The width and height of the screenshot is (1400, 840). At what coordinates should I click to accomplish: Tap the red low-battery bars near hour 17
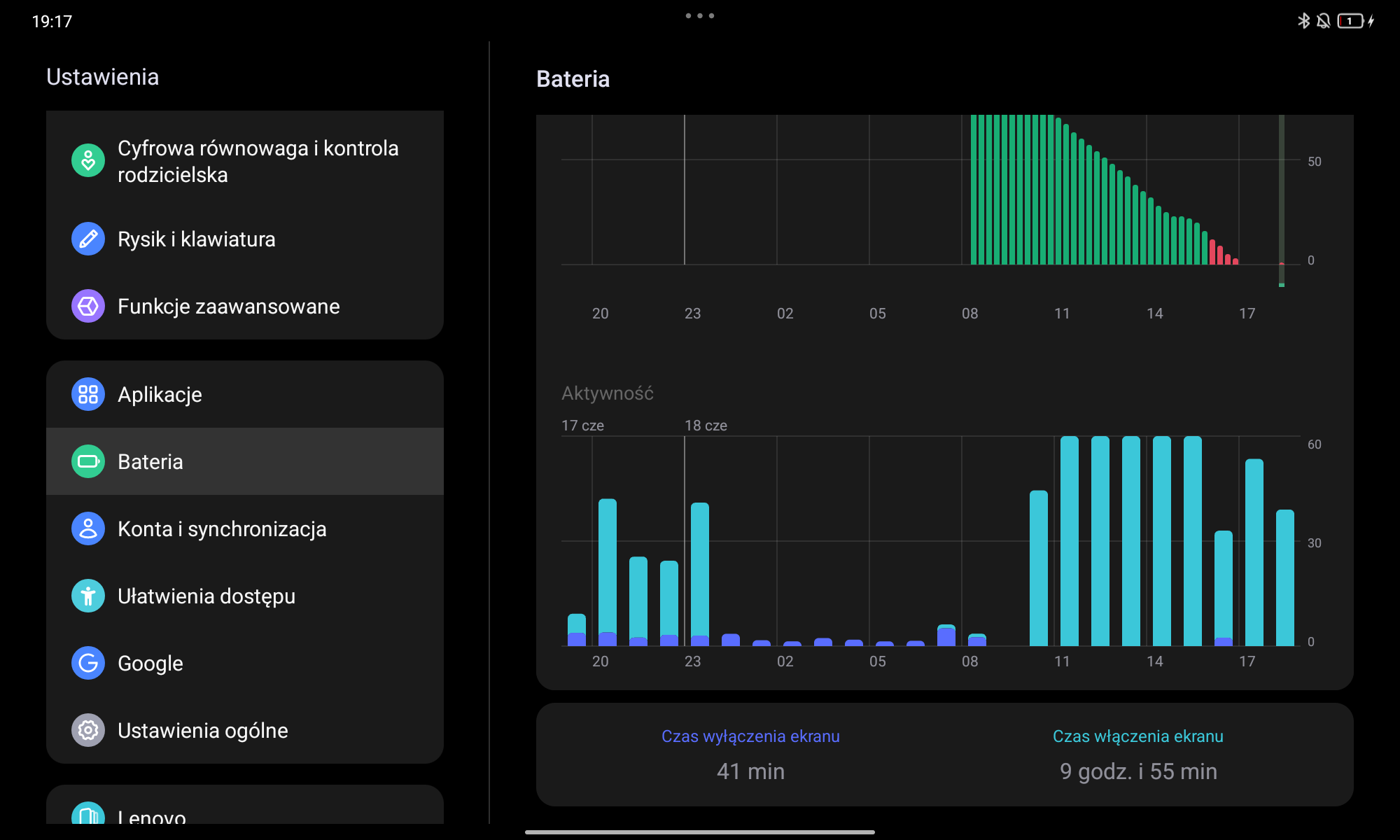(x=1224, y=253)
